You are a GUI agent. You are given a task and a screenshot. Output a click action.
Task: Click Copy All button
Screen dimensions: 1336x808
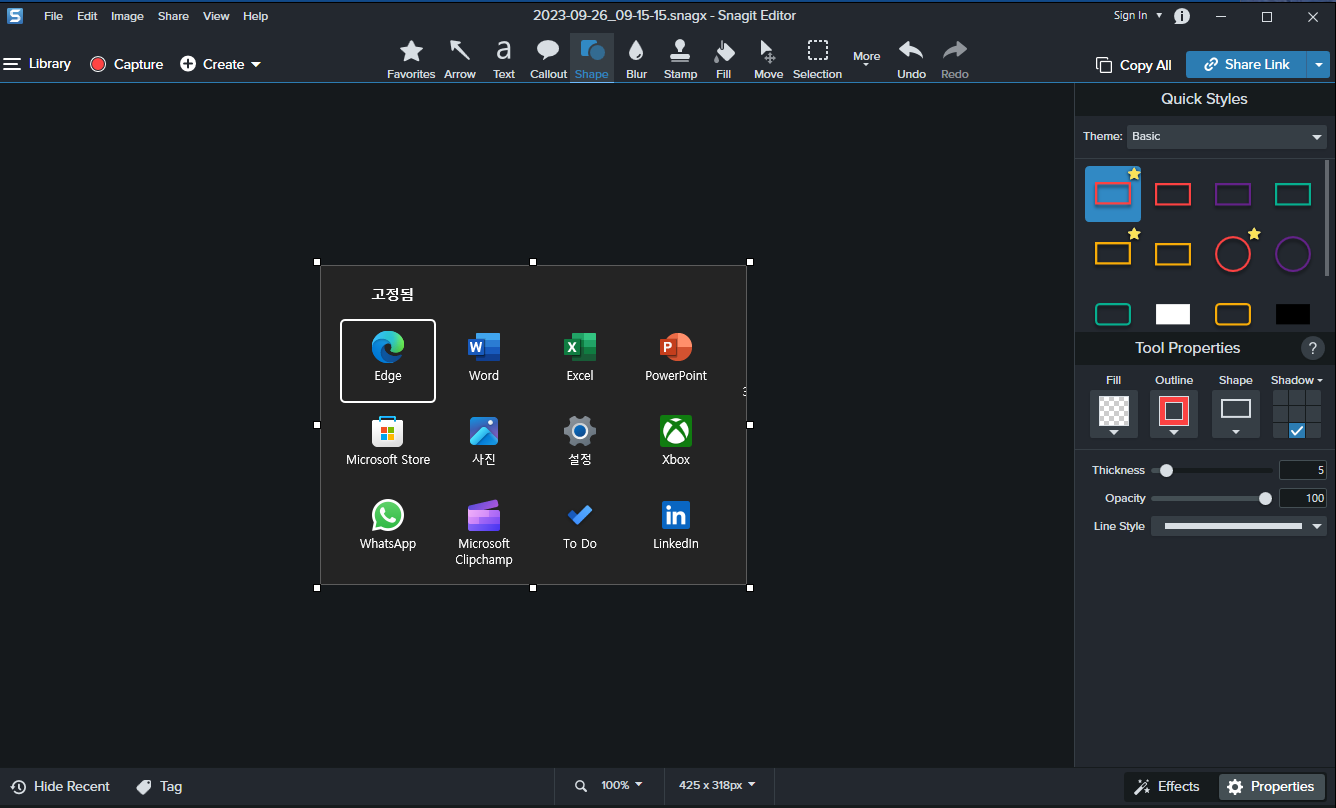click(1134, 65)
